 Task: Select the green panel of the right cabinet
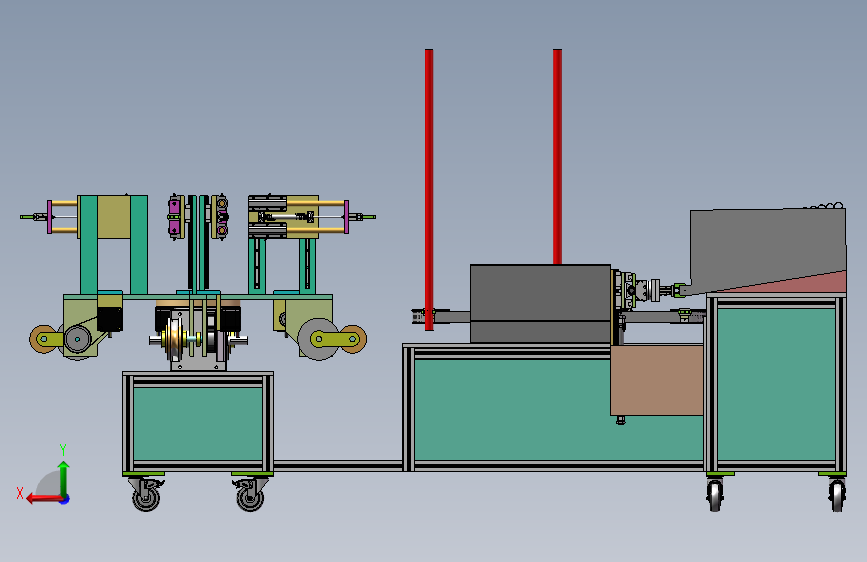[x=776, y=384]
